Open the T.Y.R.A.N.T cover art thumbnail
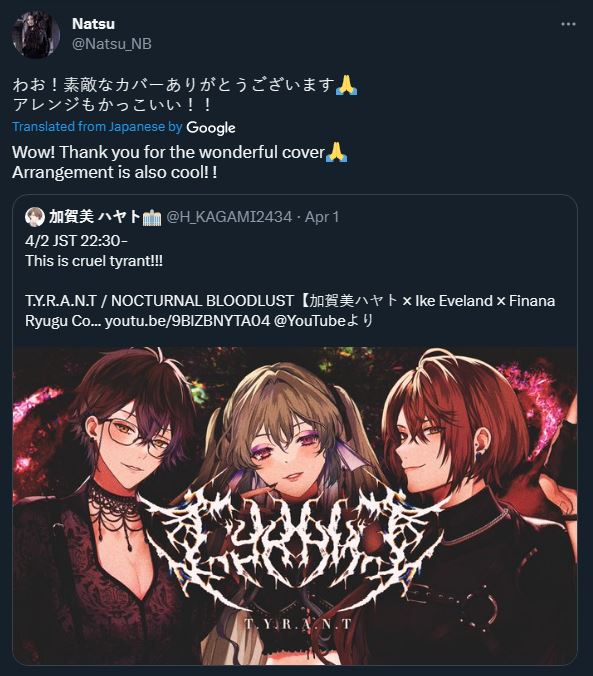 [295, 506]
